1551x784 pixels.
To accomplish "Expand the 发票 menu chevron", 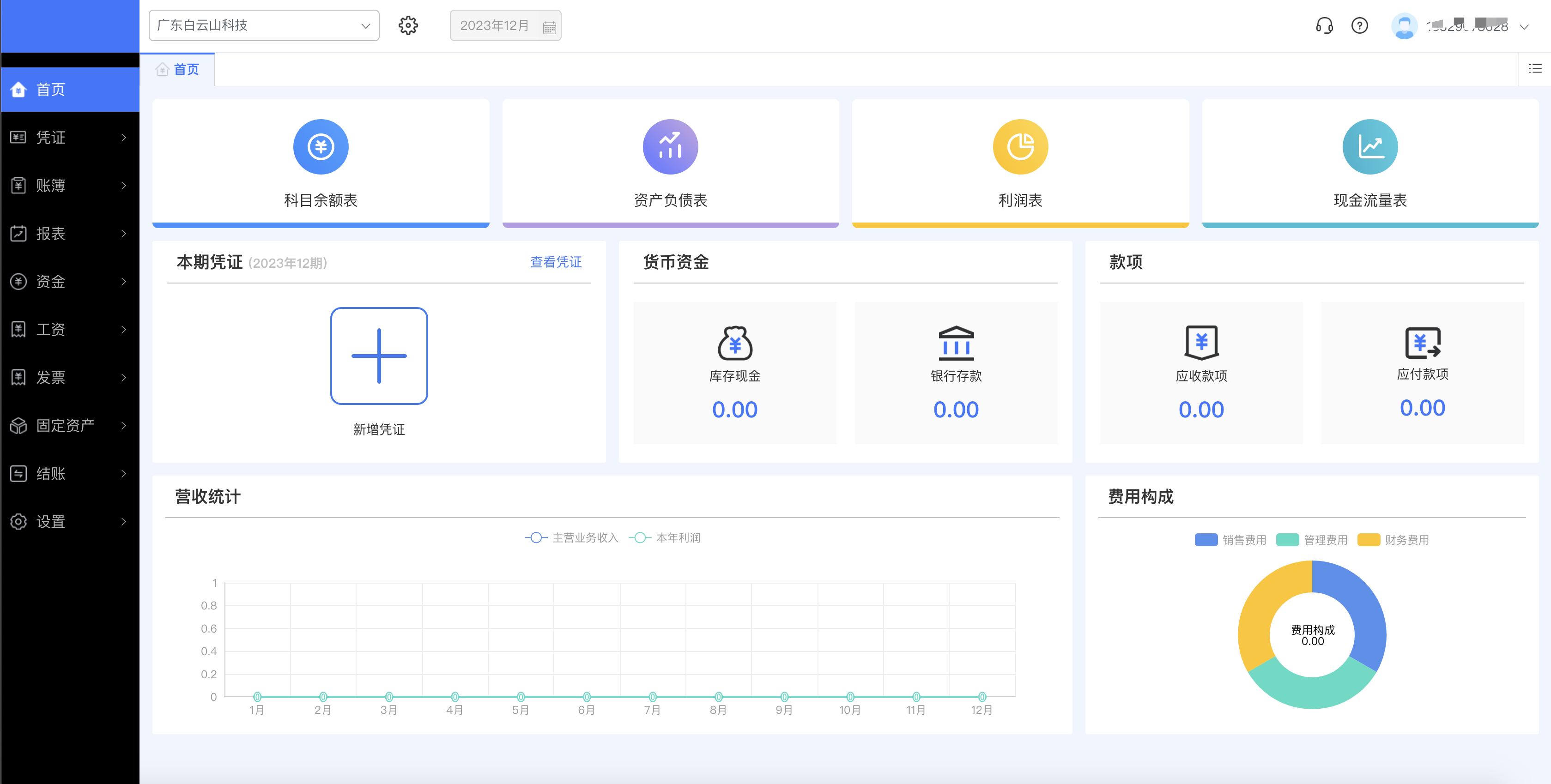I will (x=123, y=377).
